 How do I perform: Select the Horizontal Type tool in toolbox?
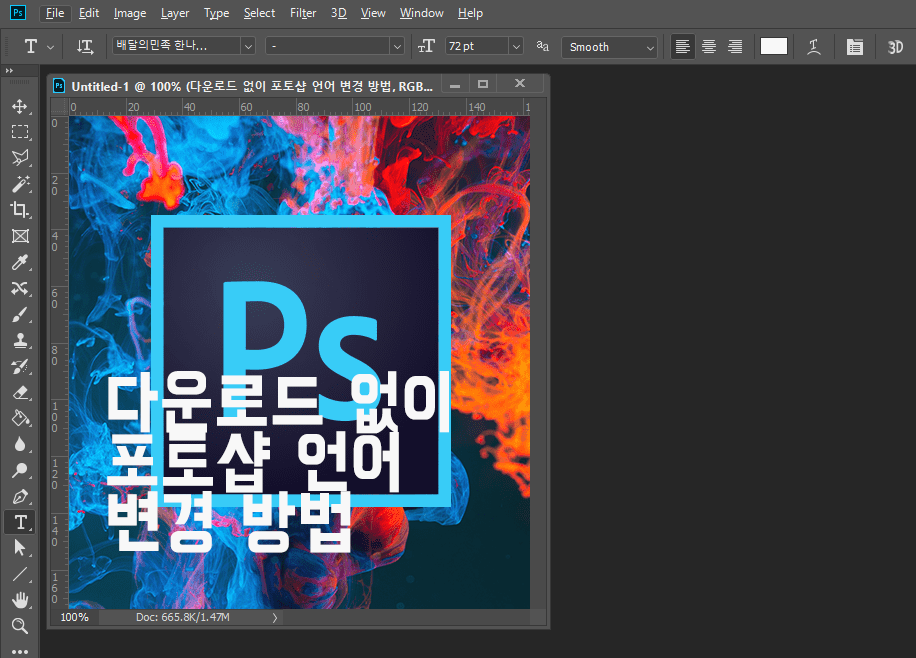click(x=20, y=522)
